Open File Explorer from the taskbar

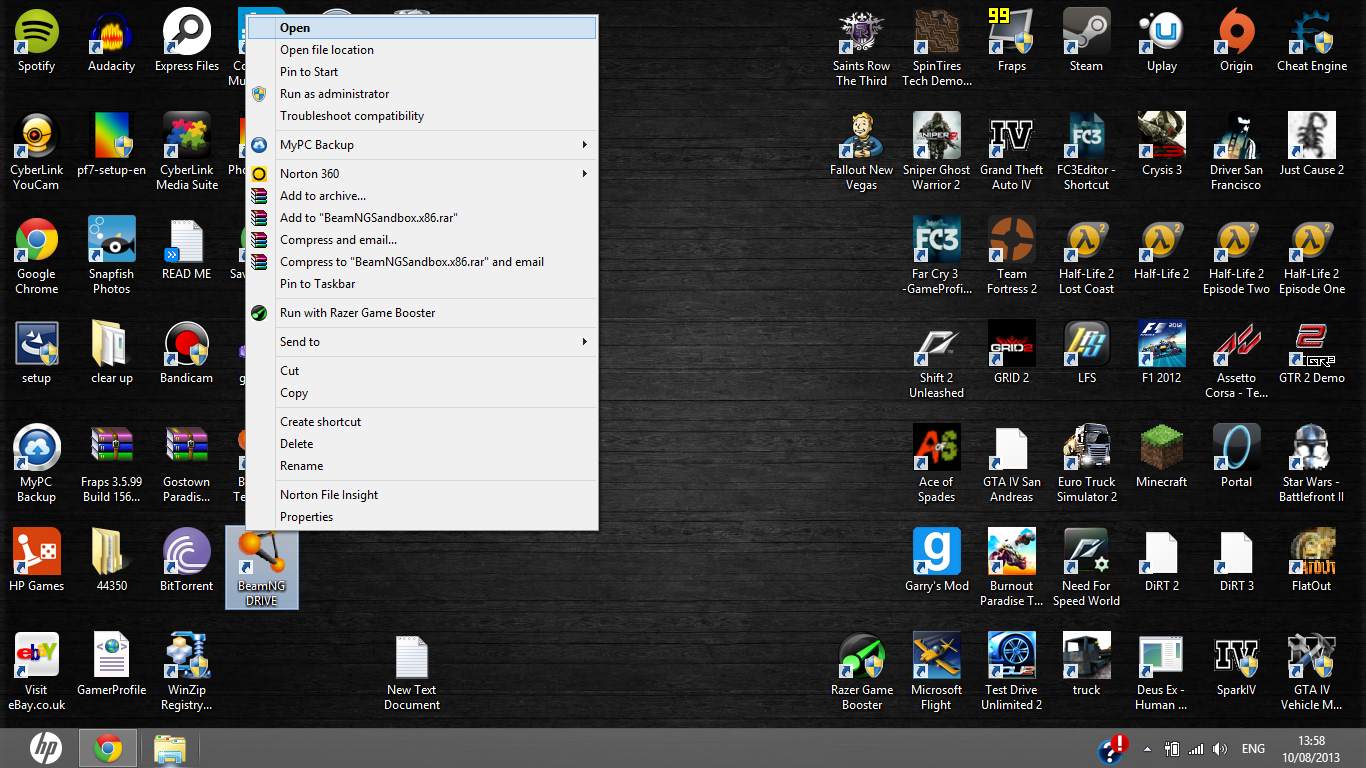[x=170, y=748]
